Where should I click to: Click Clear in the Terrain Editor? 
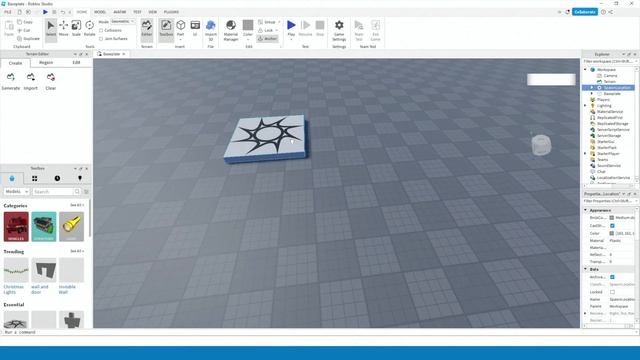click(x=51, y=82)
